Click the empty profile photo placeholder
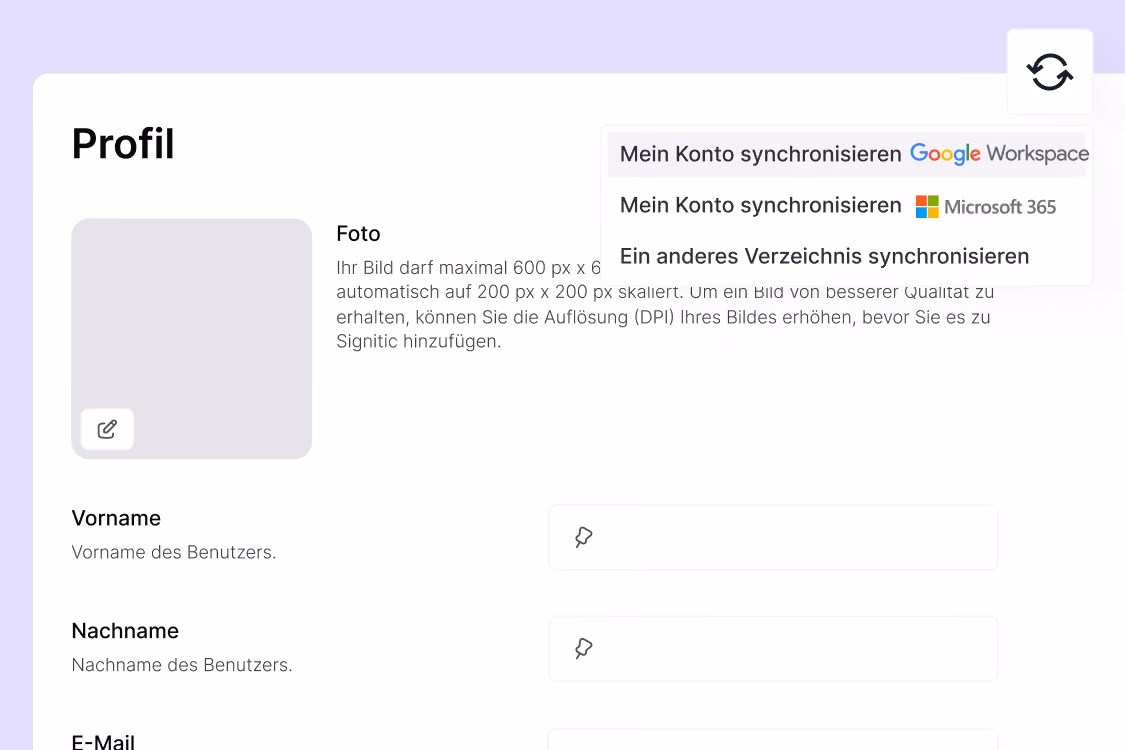Screen dimensions: 1125x750 click(192, 339)
